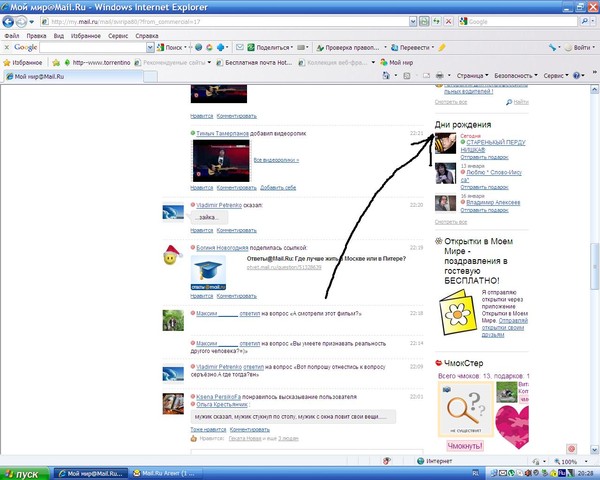This screenshot has width=600, height=480.
Task: Open the http--www.torrentino favorite link
Action: (97, 62)
